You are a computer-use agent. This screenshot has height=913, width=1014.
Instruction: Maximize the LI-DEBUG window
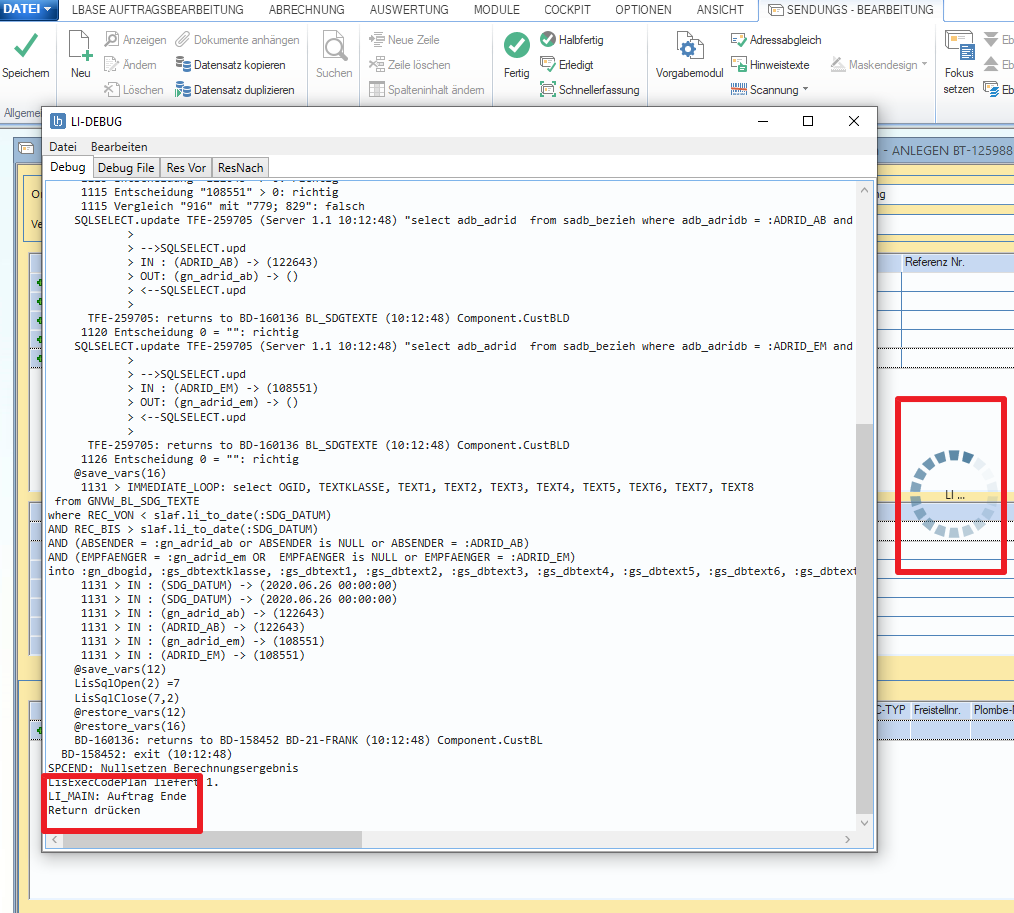pyautogui.click(x=808, y=122)
